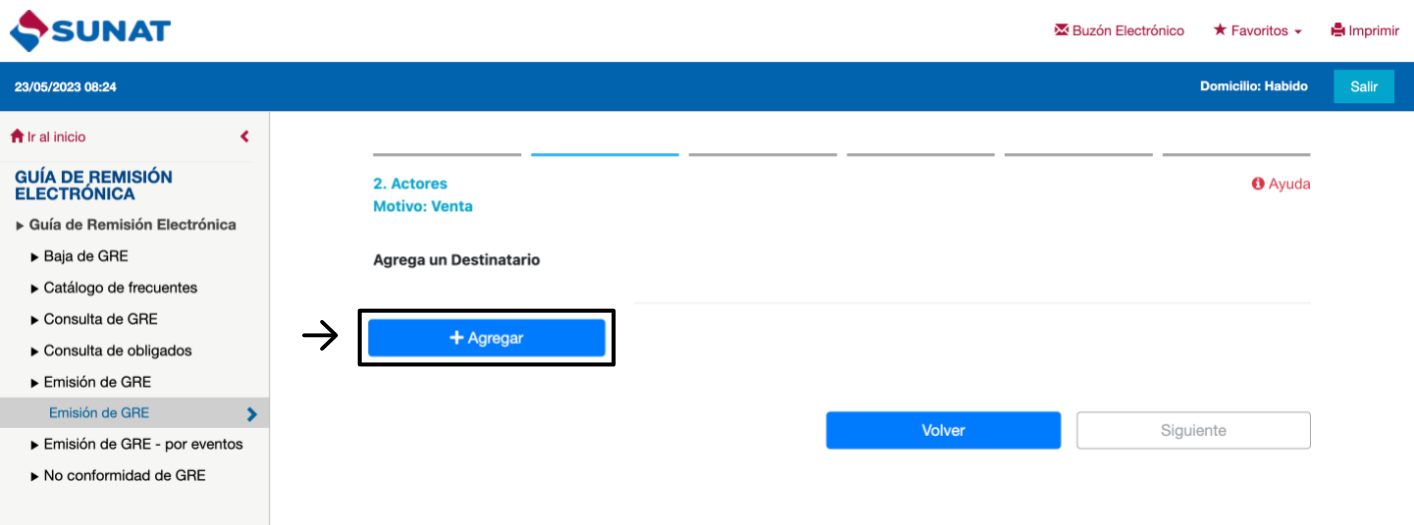
Task: Click the Ayuda info icon
Action: (1258, 184)
